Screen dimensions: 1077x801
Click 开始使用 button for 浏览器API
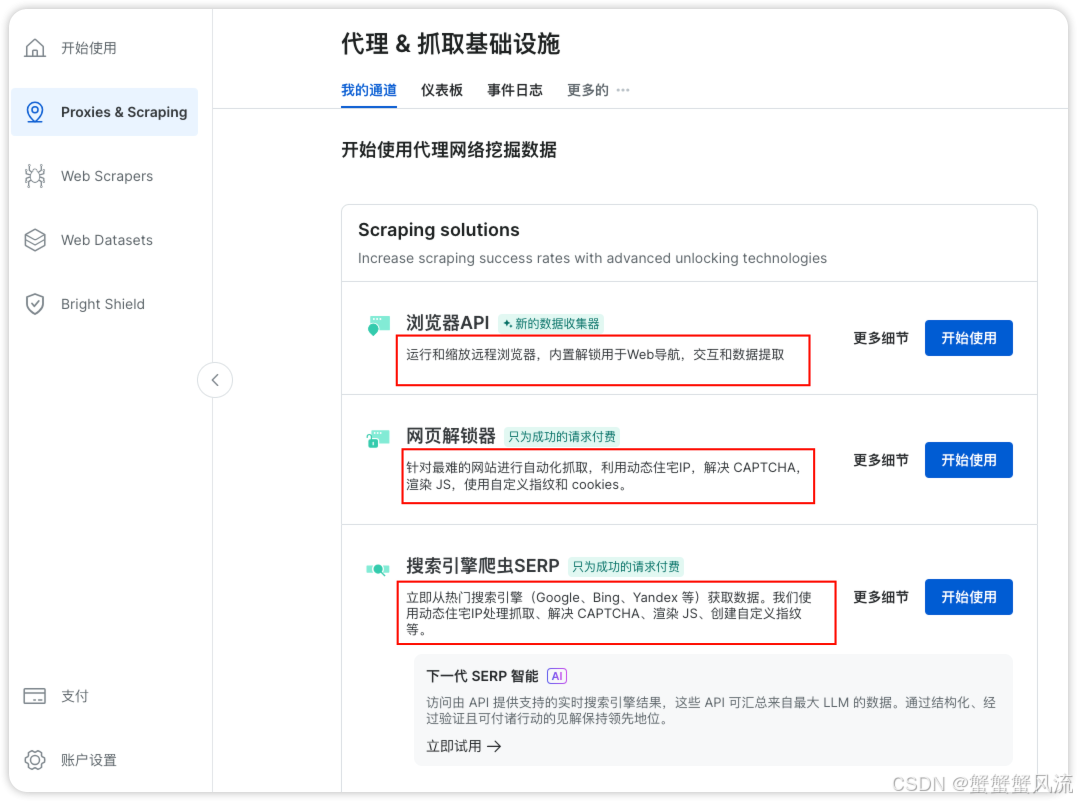click(968, 338)
